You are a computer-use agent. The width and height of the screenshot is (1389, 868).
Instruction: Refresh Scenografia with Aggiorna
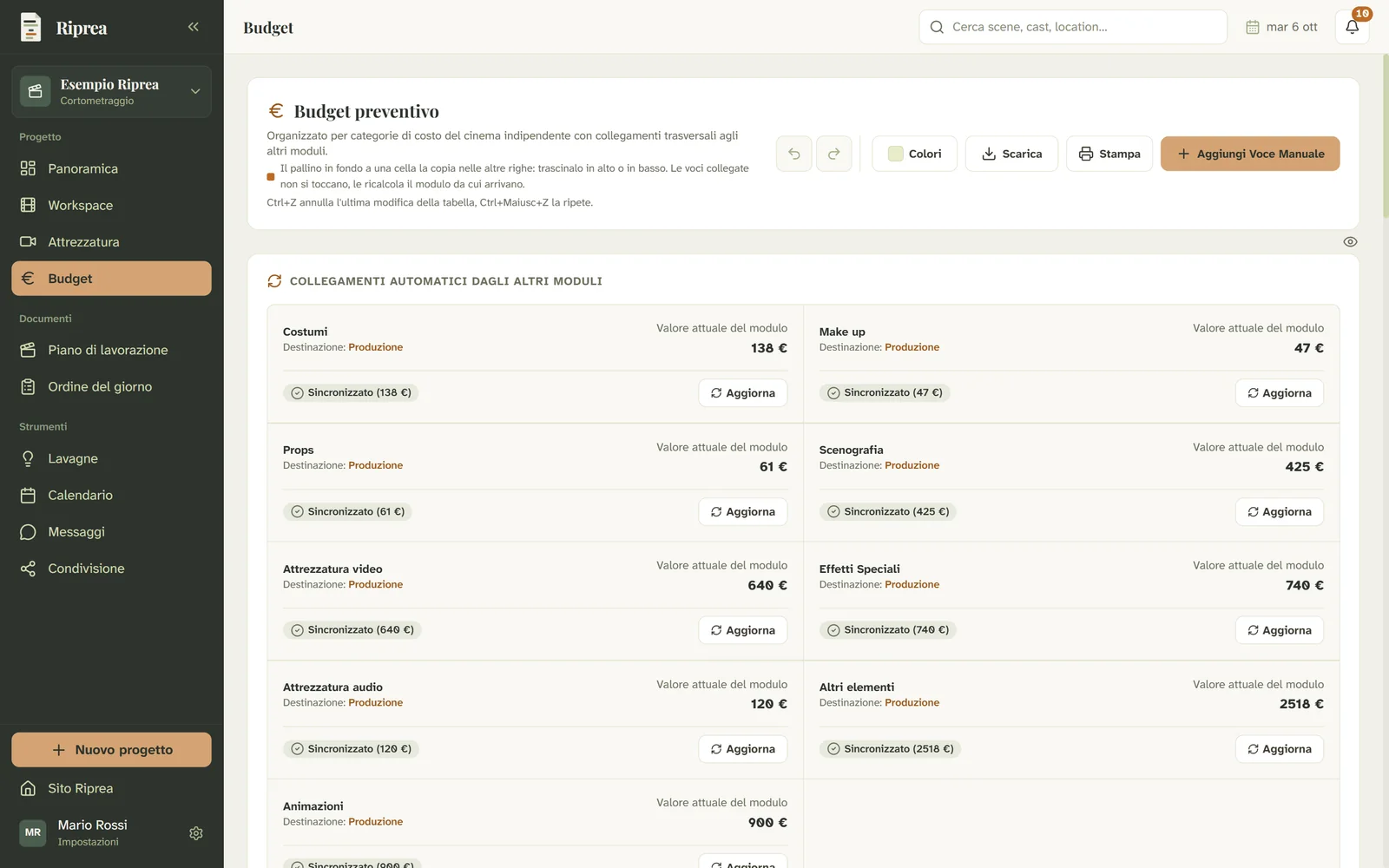click(1280, 512)
